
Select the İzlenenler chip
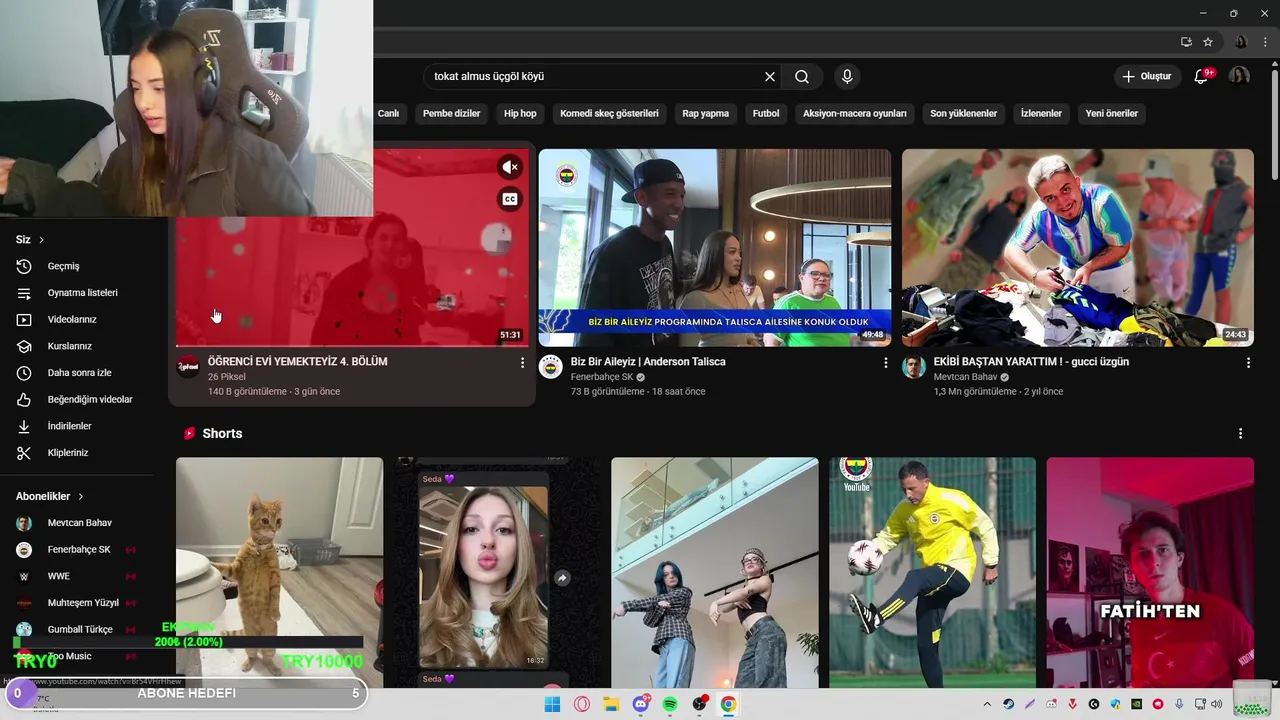point(1041,114)
